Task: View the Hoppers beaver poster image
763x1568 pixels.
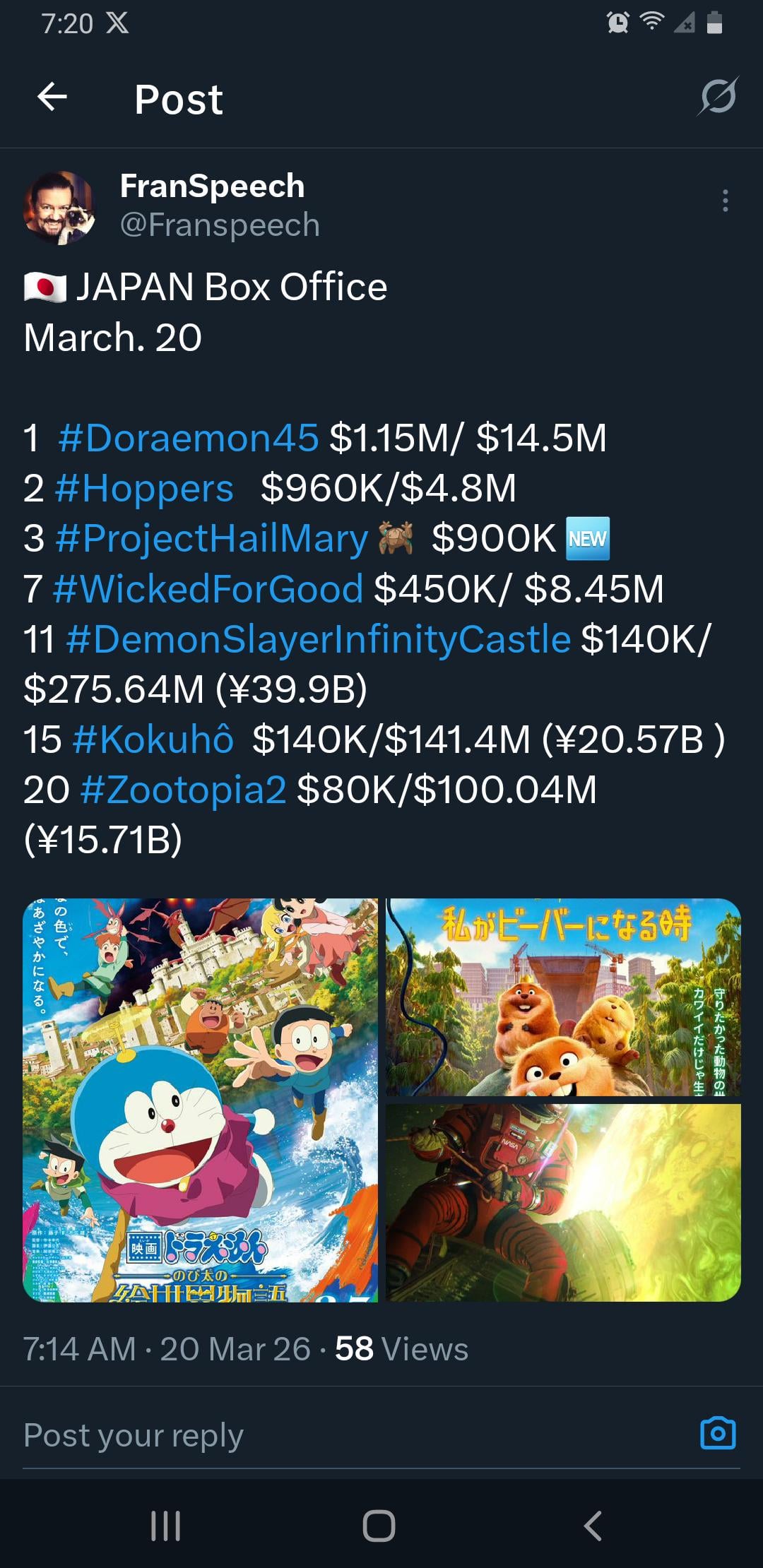Action: pyautogui.click(x=563, y=997)
